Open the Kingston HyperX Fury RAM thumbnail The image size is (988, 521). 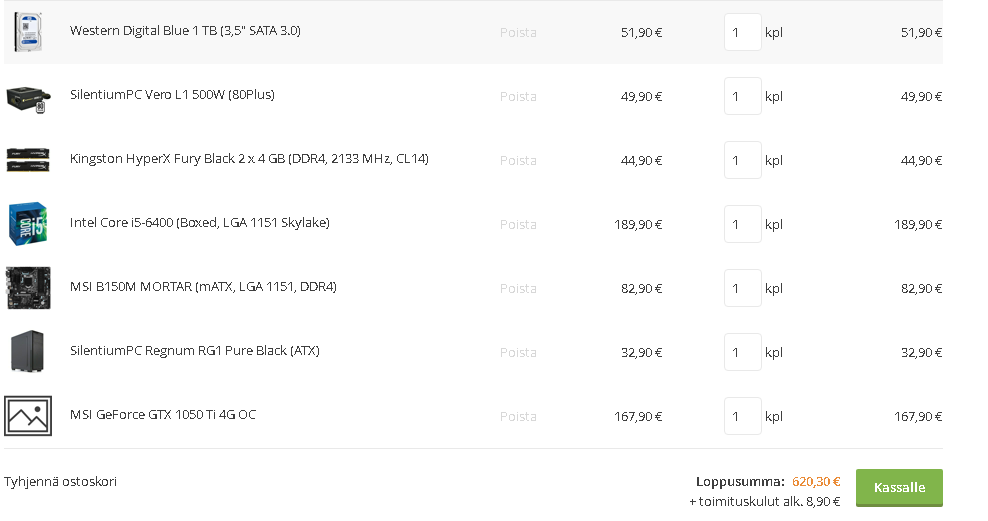(x=28, y=160)
